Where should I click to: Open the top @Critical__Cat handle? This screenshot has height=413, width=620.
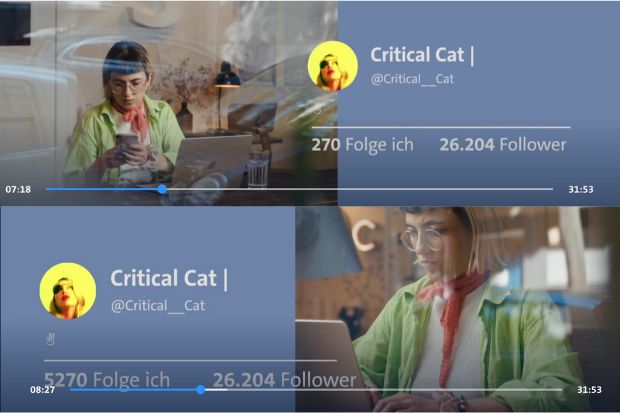tap(412, 79)
